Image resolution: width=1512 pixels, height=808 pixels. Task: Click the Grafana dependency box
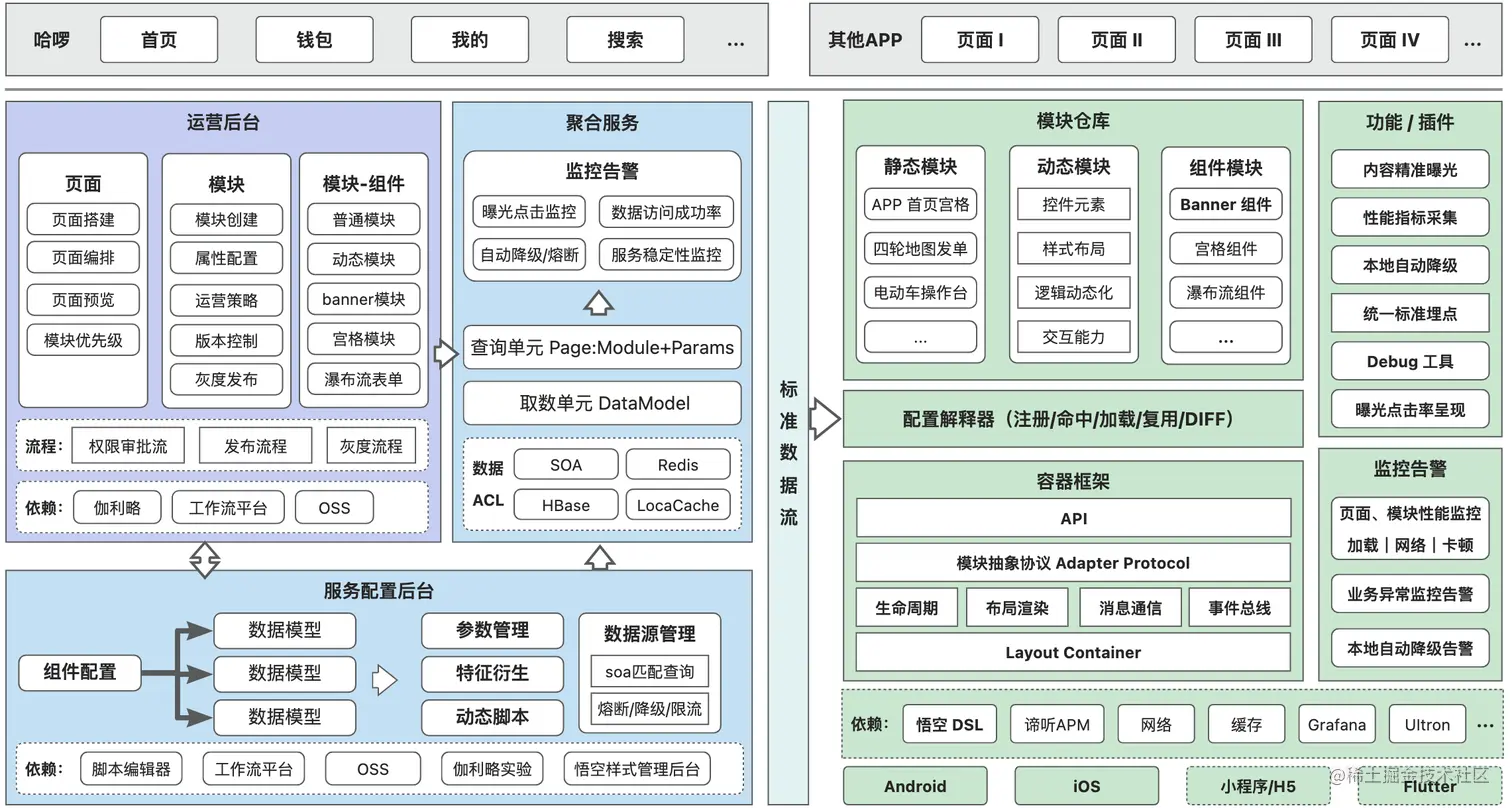click(x=1337, y=724)
